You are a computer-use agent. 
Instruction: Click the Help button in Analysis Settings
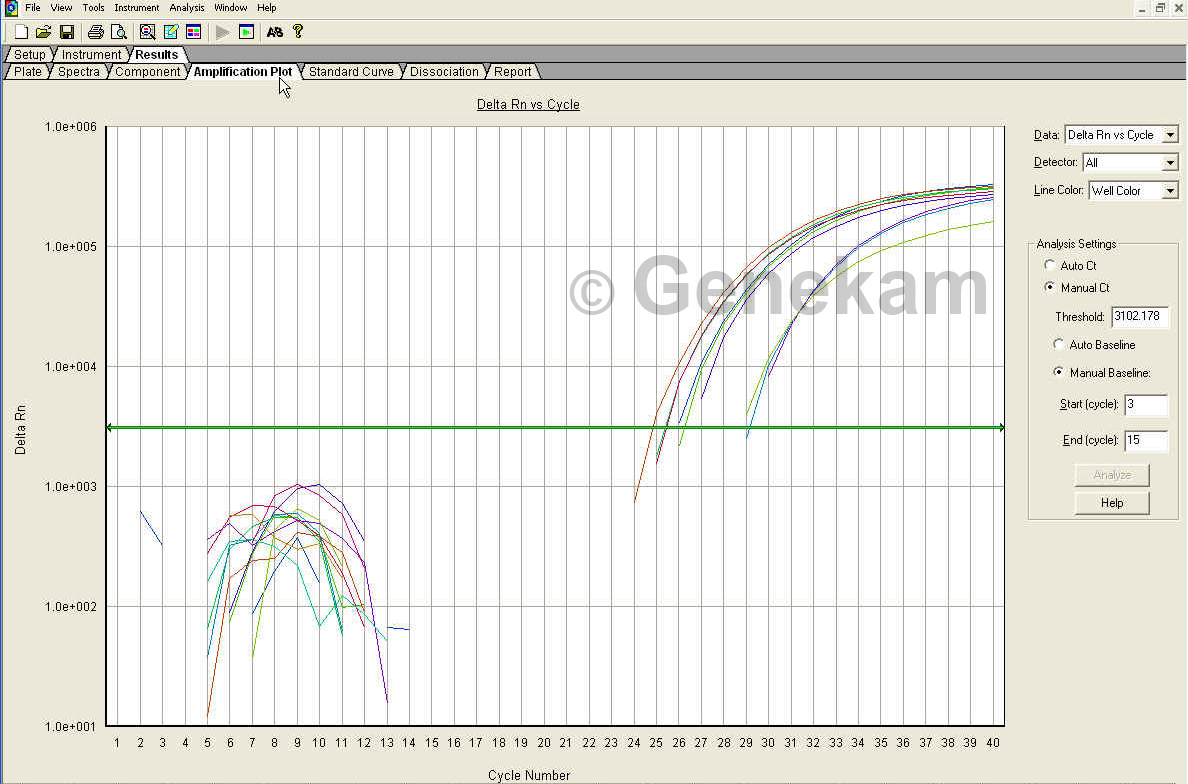tap(1111, 503)
